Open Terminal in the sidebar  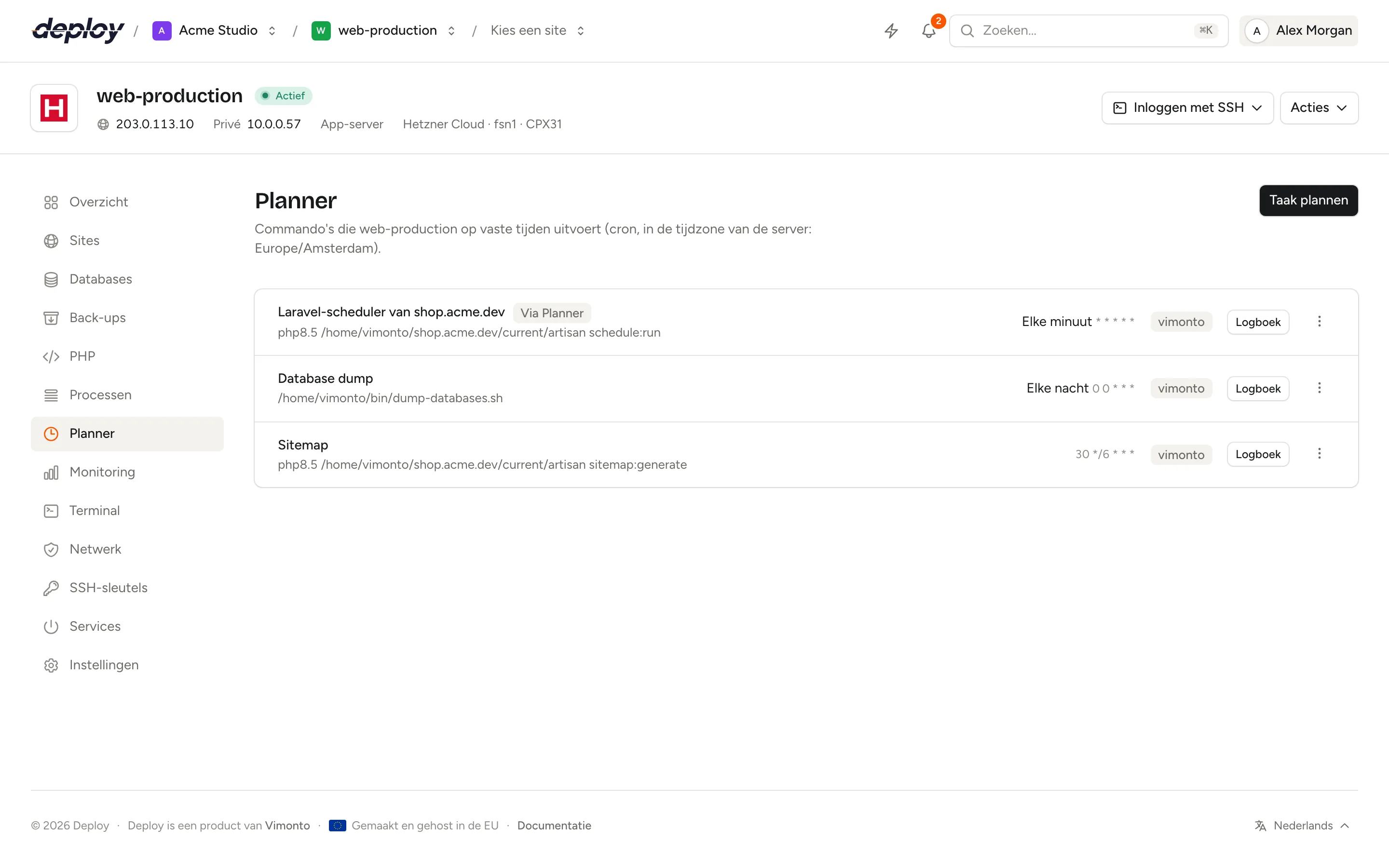[127, 511]
